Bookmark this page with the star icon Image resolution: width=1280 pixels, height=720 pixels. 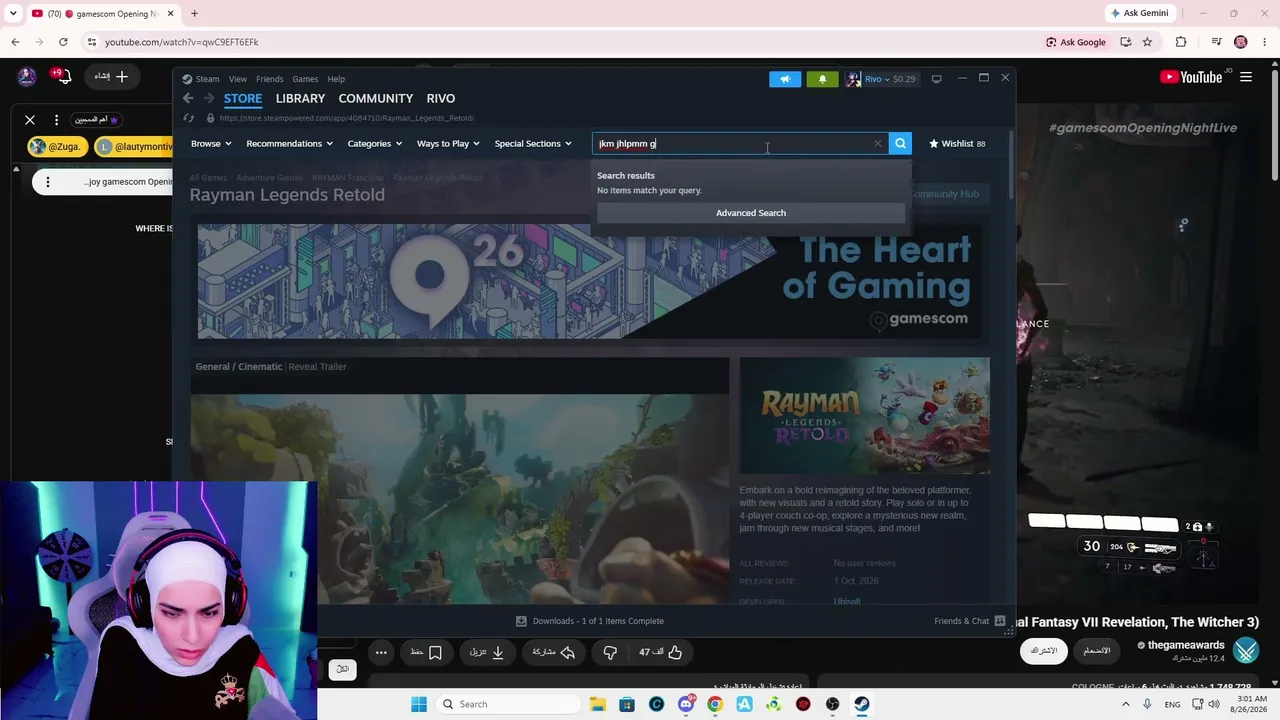click(1147, 42)
